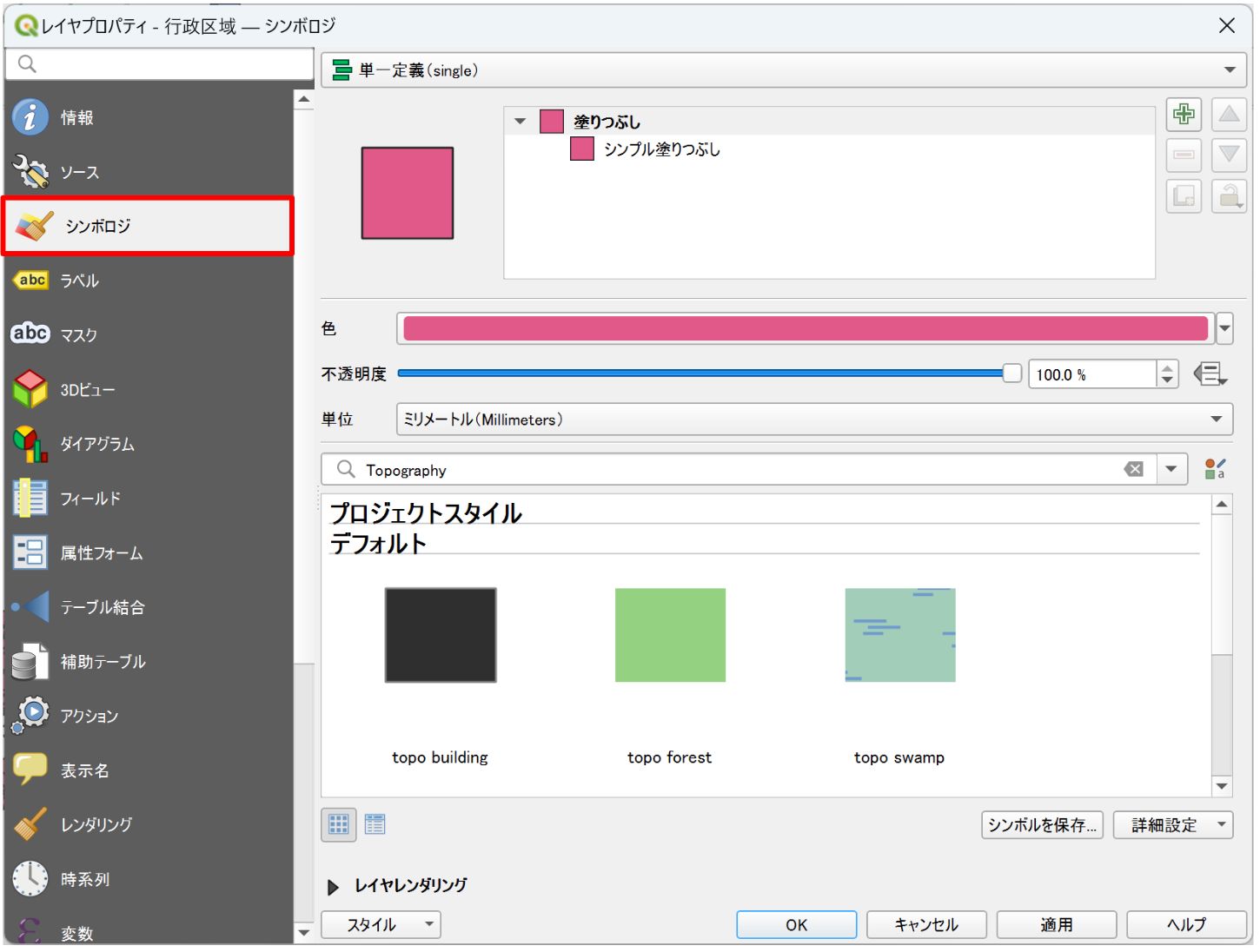Open the ソース (Source) settings page

click(149, 172)
